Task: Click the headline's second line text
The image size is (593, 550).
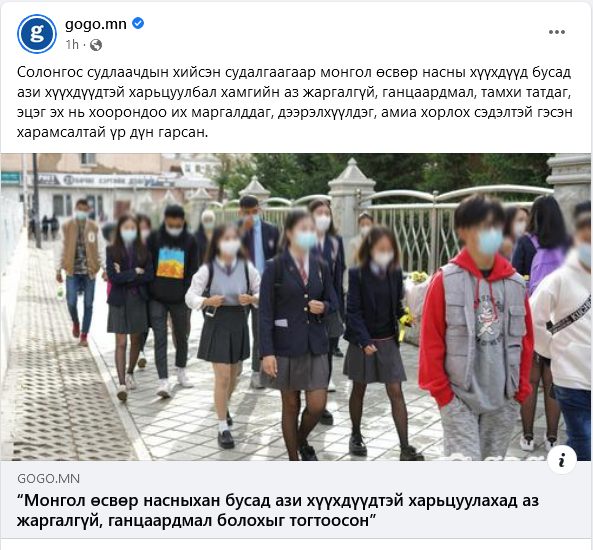Action: tap(196, 520)
